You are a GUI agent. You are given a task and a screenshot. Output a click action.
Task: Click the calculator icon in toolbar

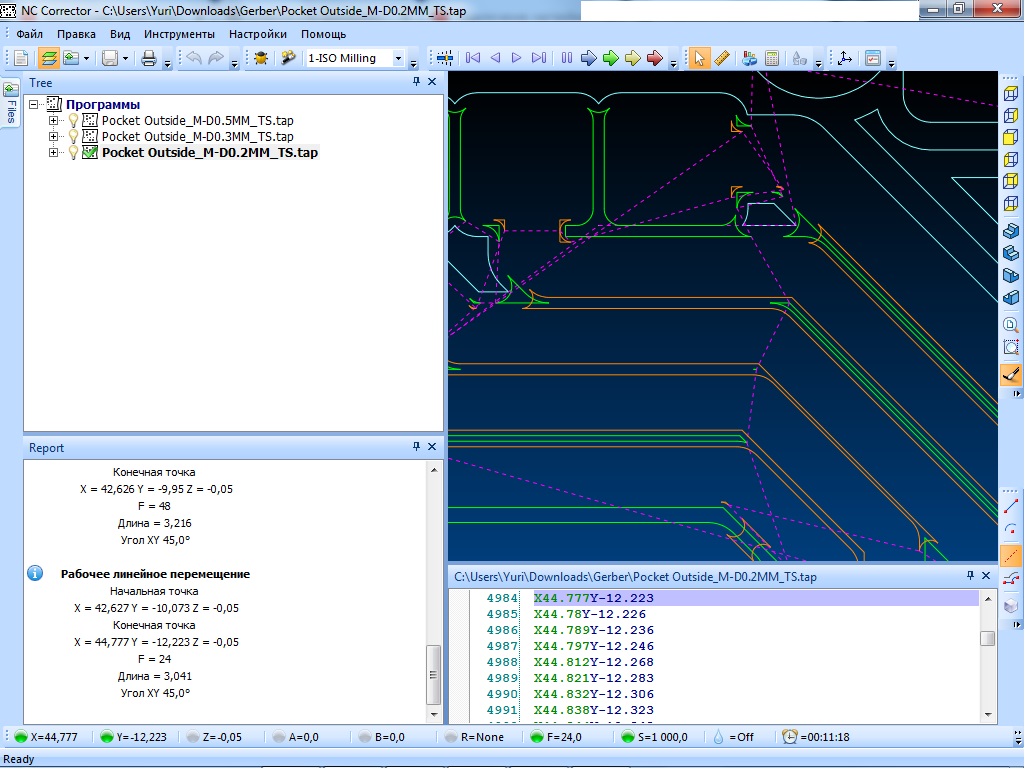[772, 58]
